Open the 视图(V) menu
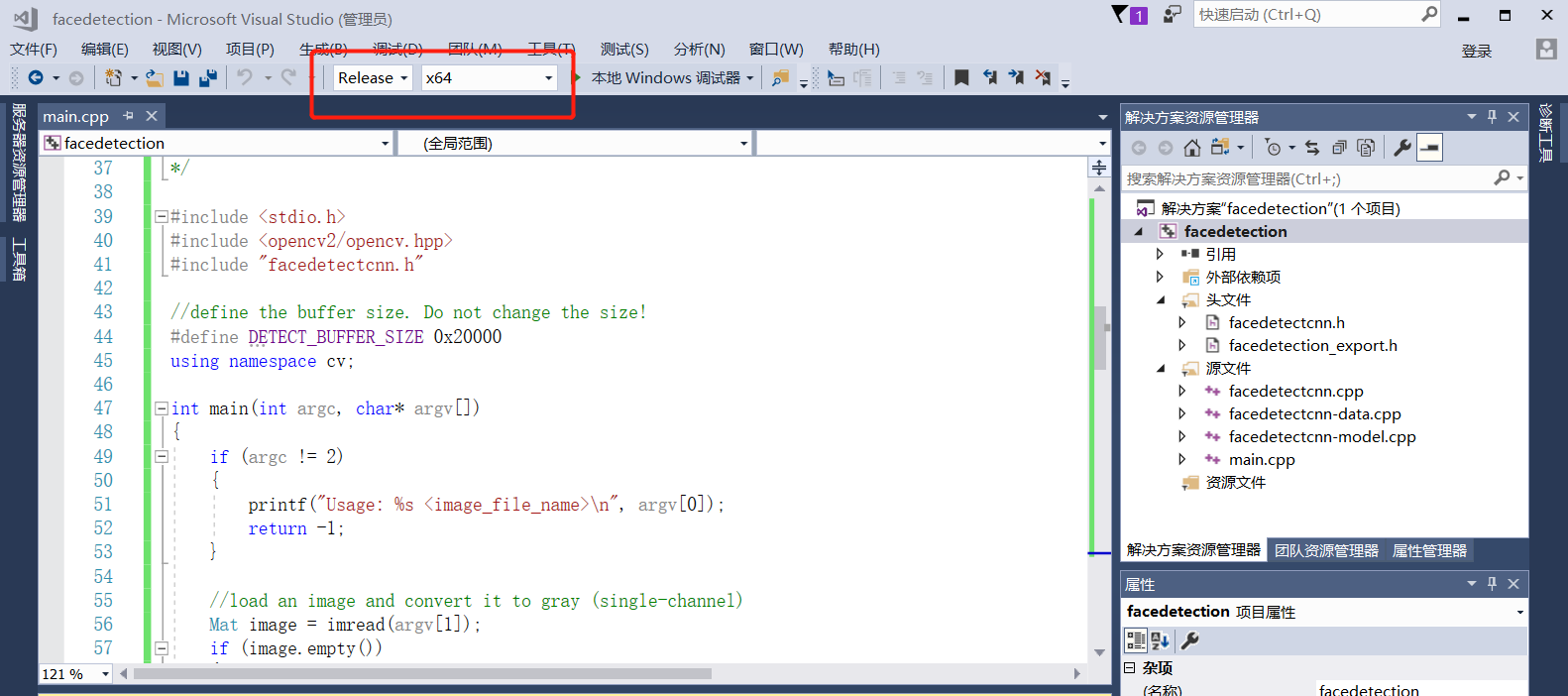The width and height of the screenshot is (1568, 696). click(177, 50)
